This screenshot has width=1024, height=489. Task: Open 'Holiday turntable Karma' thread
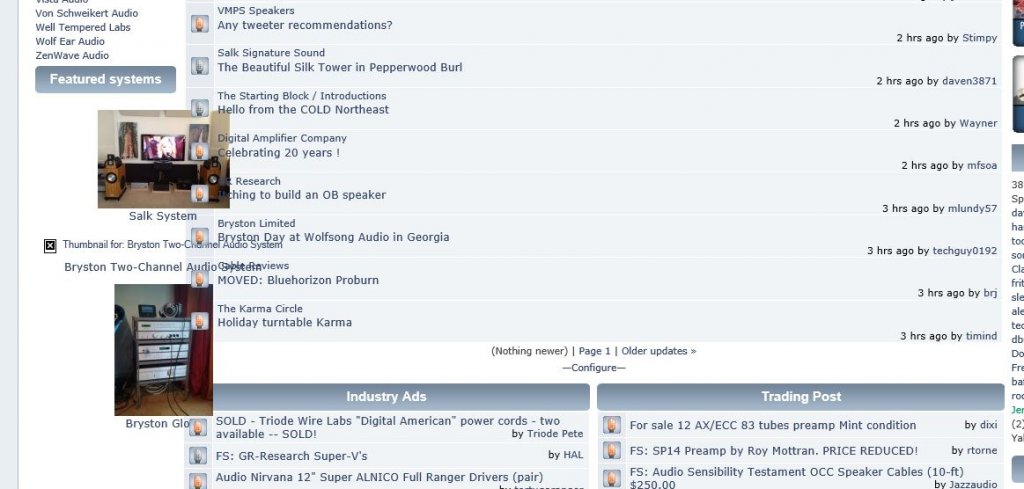click(285, 323)
